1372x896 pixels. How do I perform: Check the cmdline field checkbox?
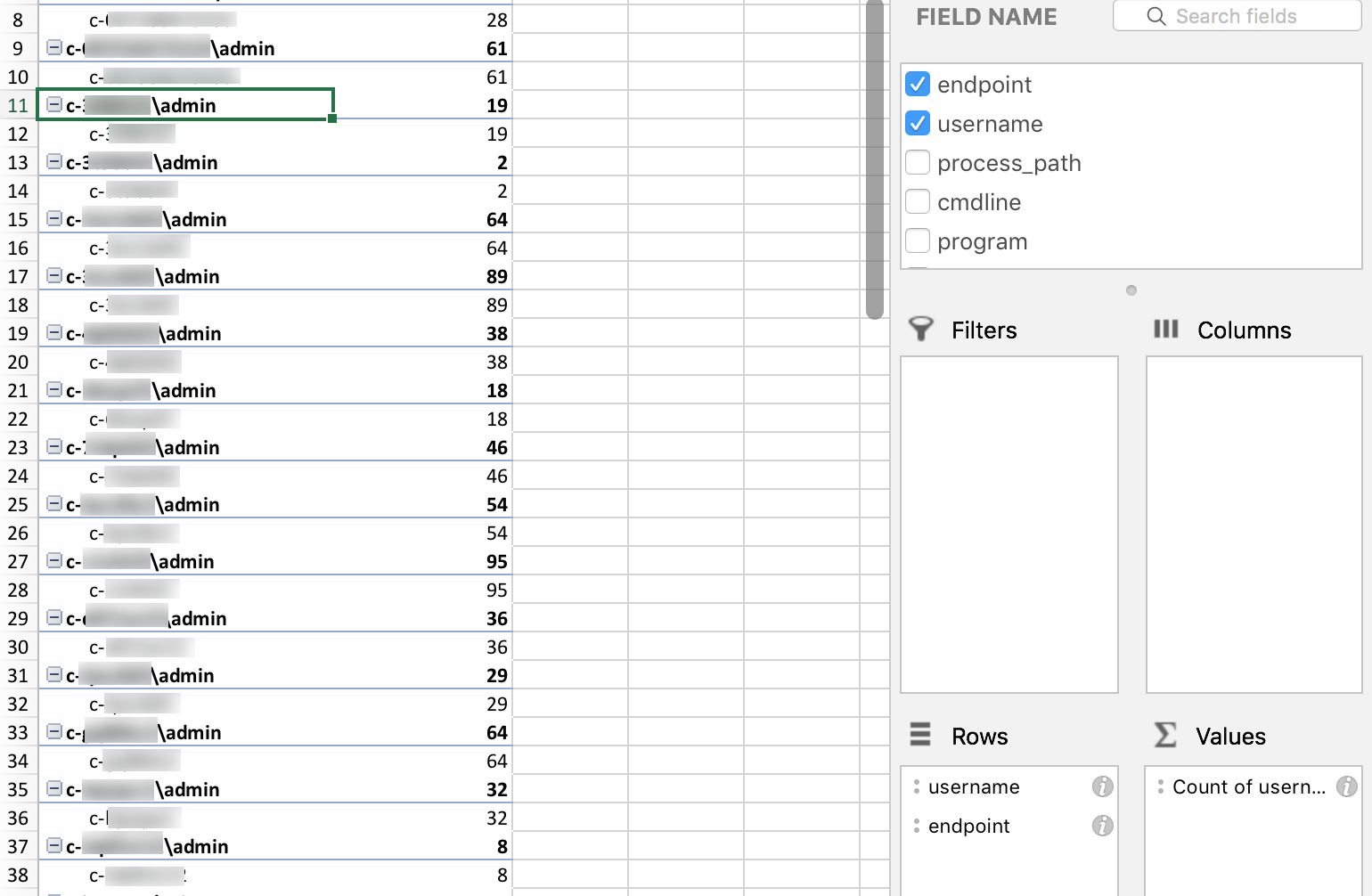point(918,202)
